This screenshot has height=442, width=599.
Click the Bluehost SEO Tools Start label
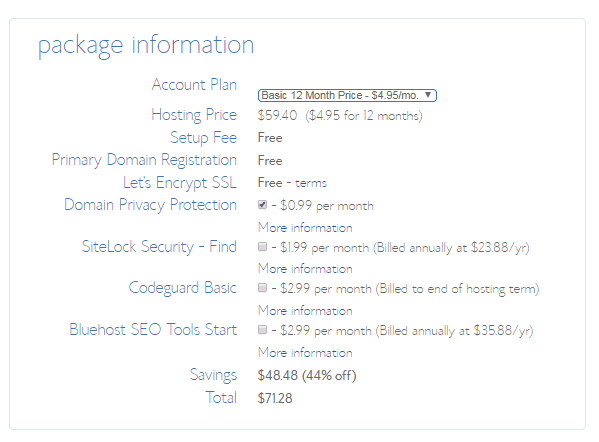tap(153, 330)
